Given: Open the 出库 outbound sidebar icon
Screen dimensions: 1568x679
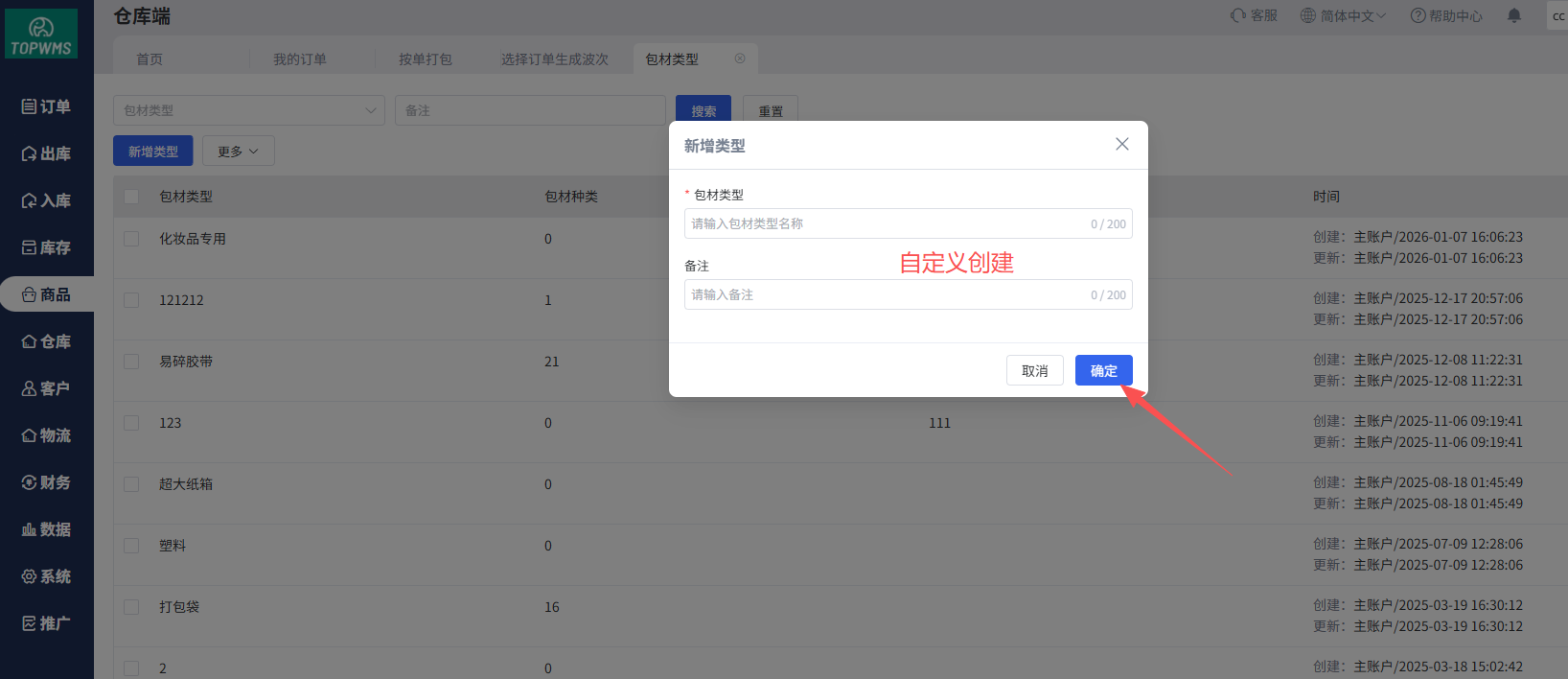Looking at the screenshot, I should point(30,153).
